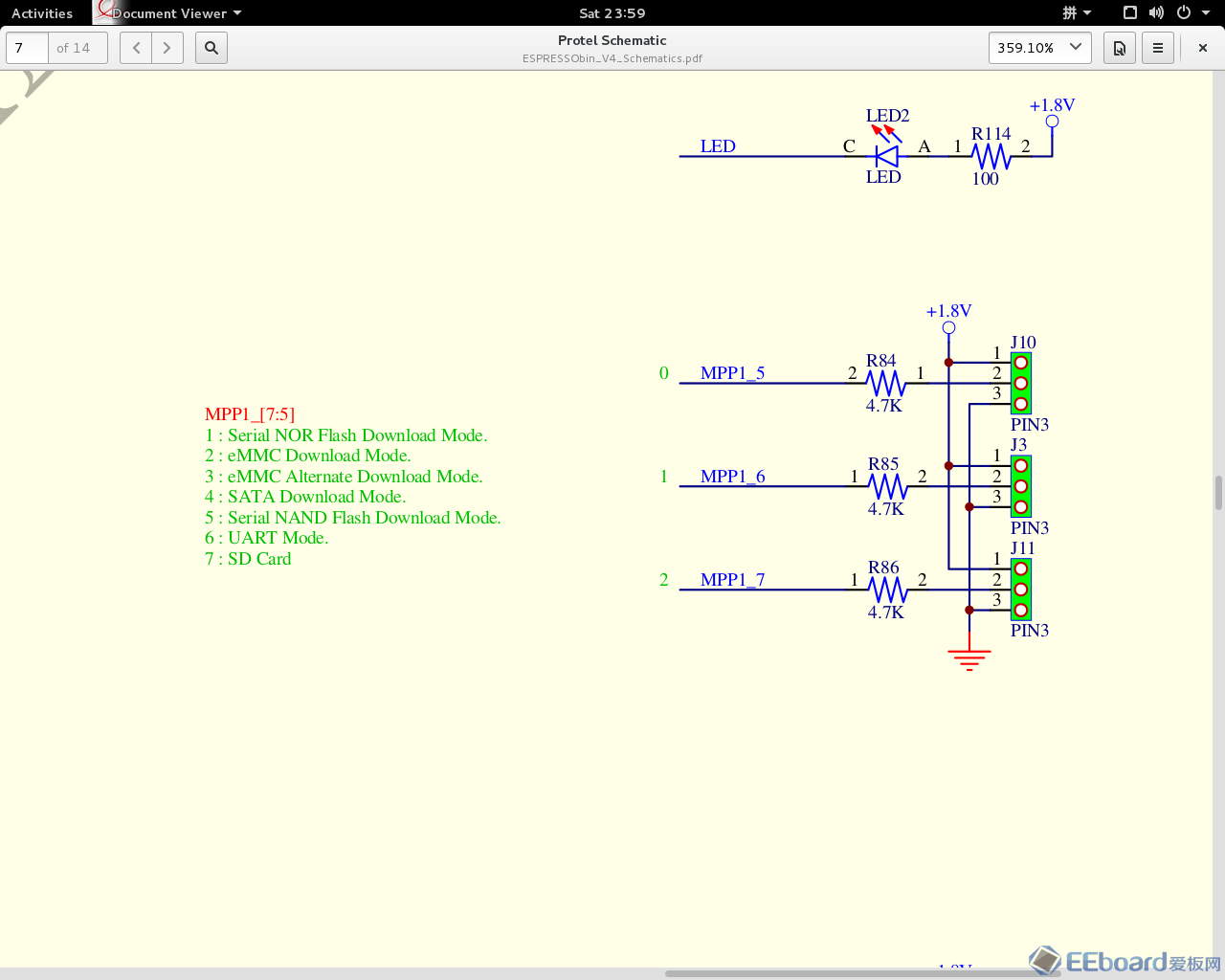Click the horizontal scrollbar at bottom

click(x=861, y=974)
